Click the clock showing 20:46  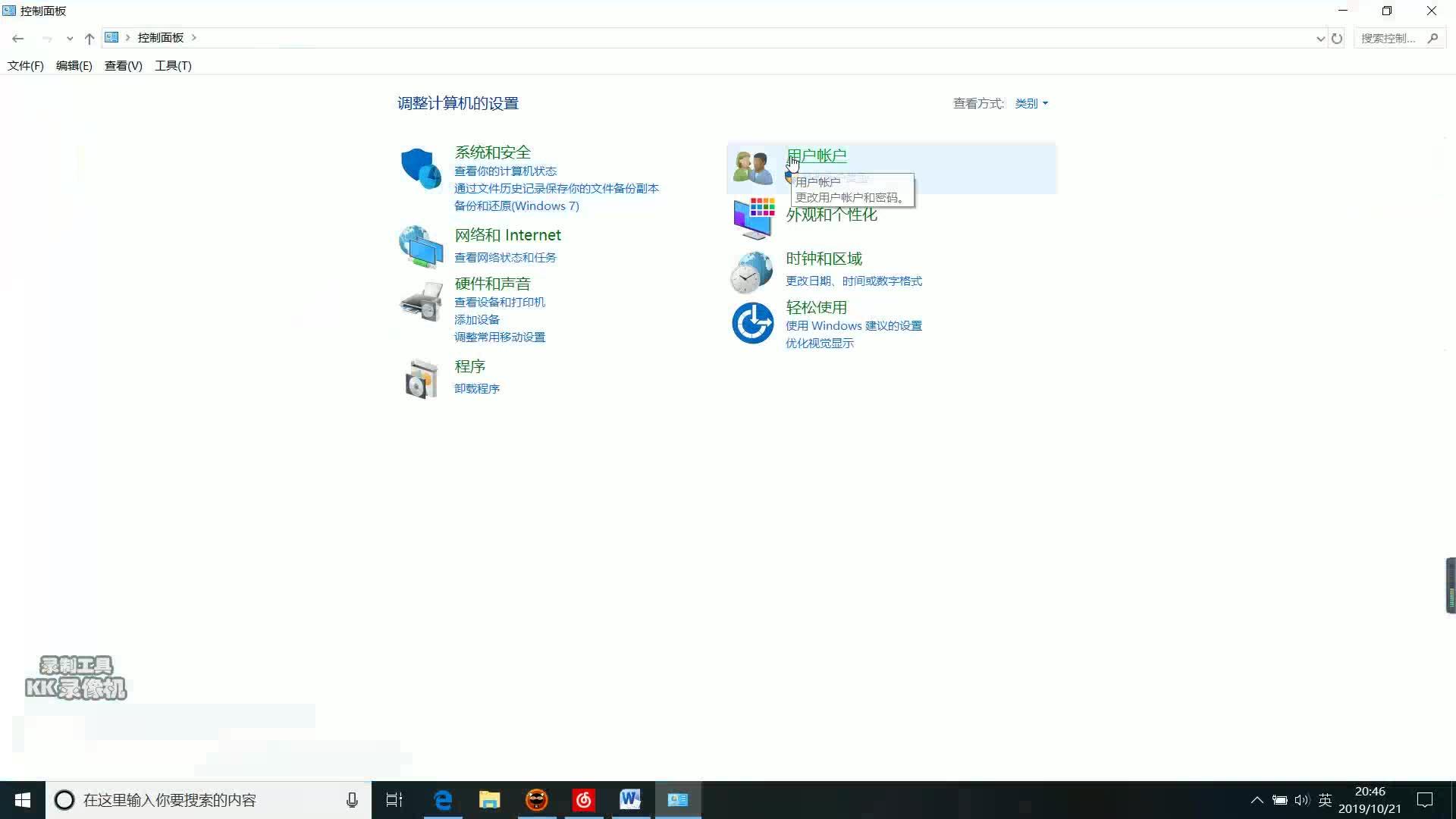point(1370,792)
